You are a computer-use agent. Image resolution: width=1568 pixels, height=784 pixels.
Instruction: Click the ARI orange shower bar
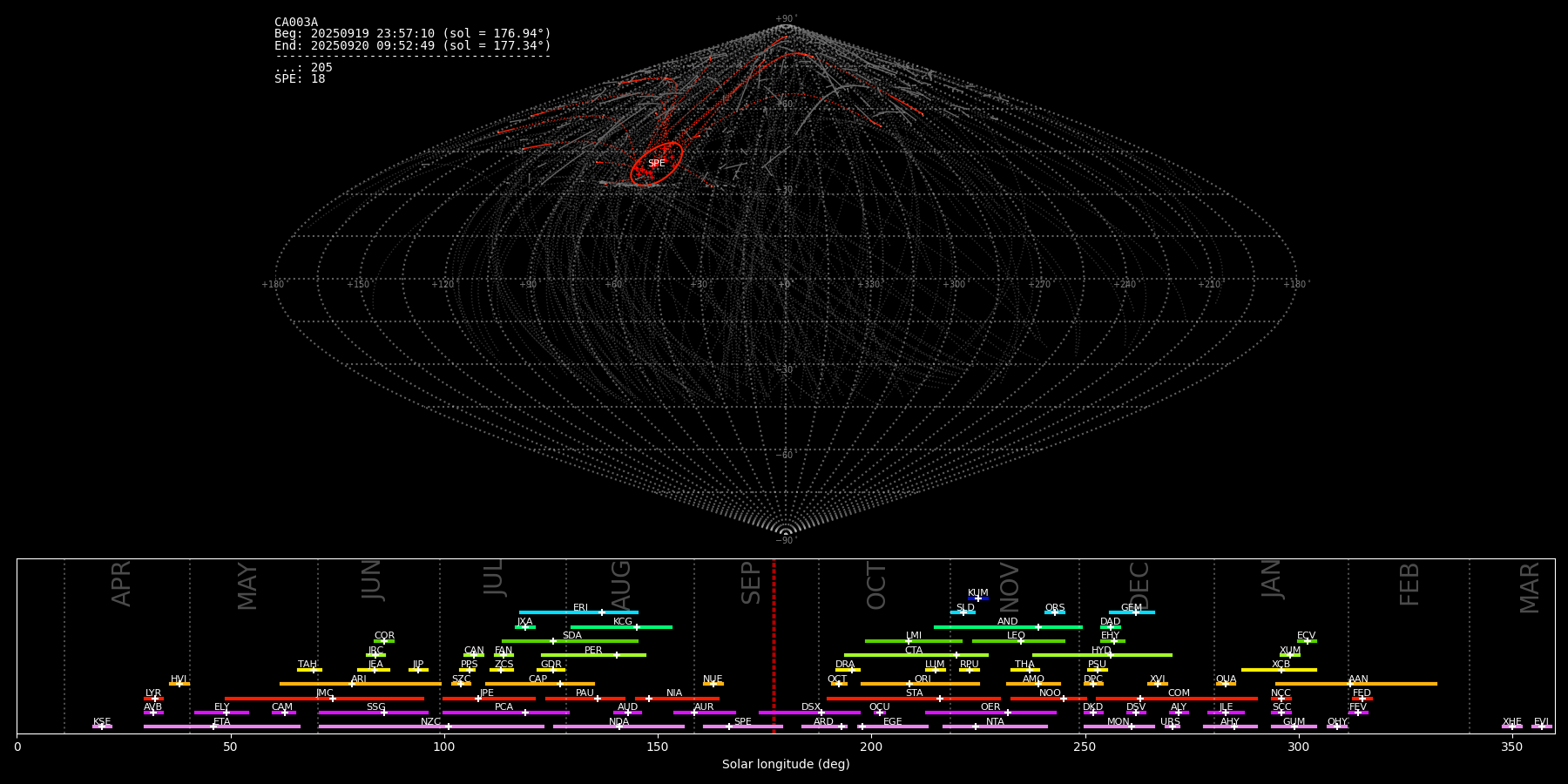point(361,684)
